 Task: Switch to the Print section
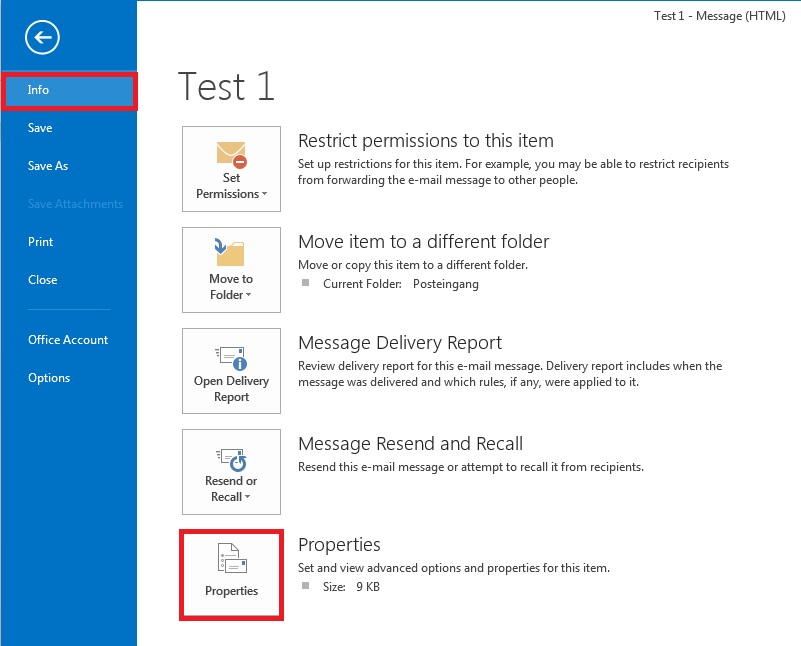point(40,241)
